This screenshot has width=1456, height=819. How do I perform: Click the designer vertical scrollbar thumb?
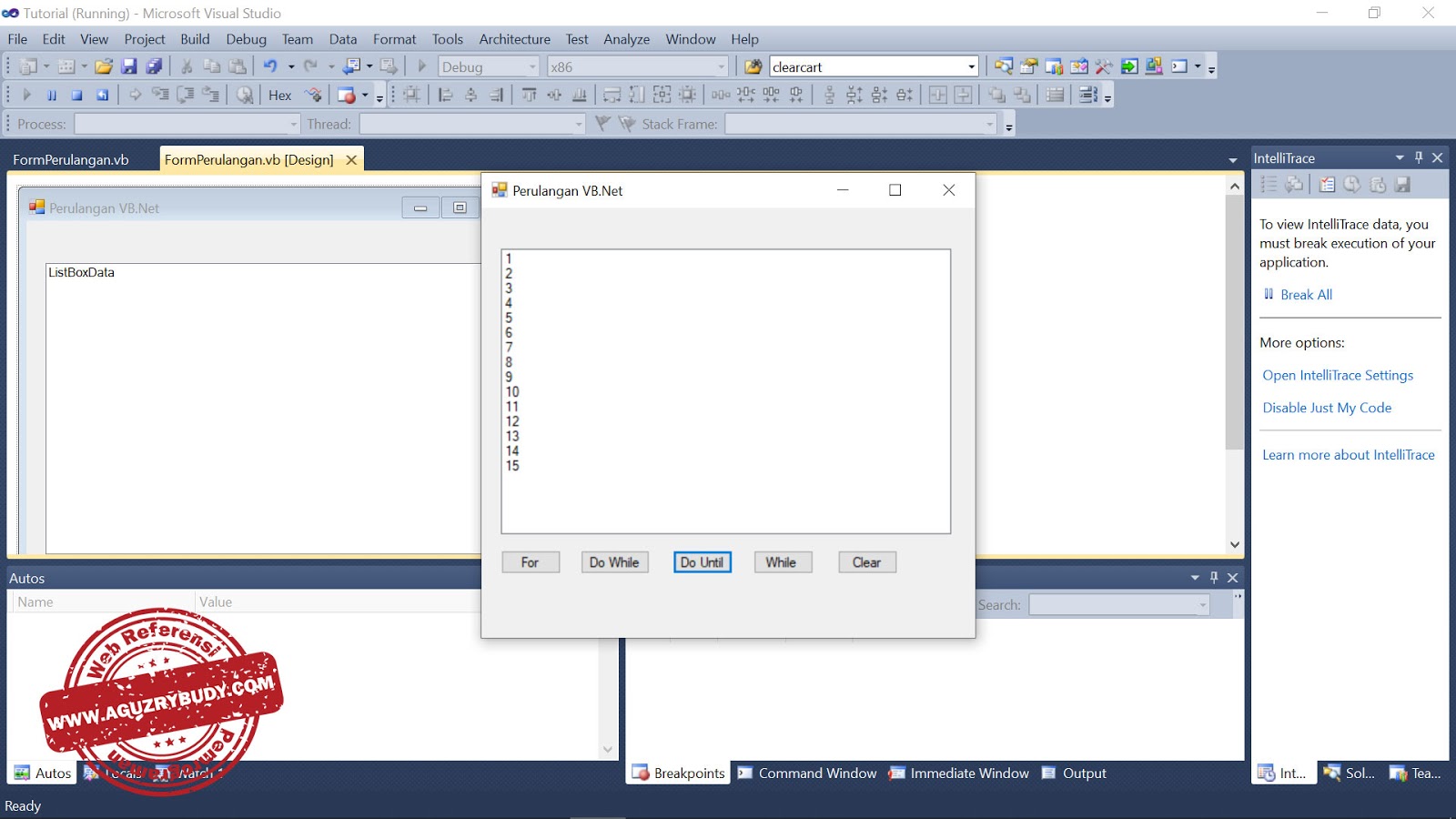(x=1234, y=322)
